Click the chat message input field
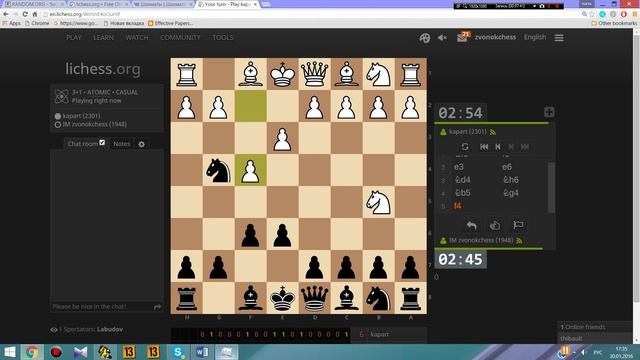Image resolution: width=640 pixels, height=360 pixels. [x=102, y=307]
